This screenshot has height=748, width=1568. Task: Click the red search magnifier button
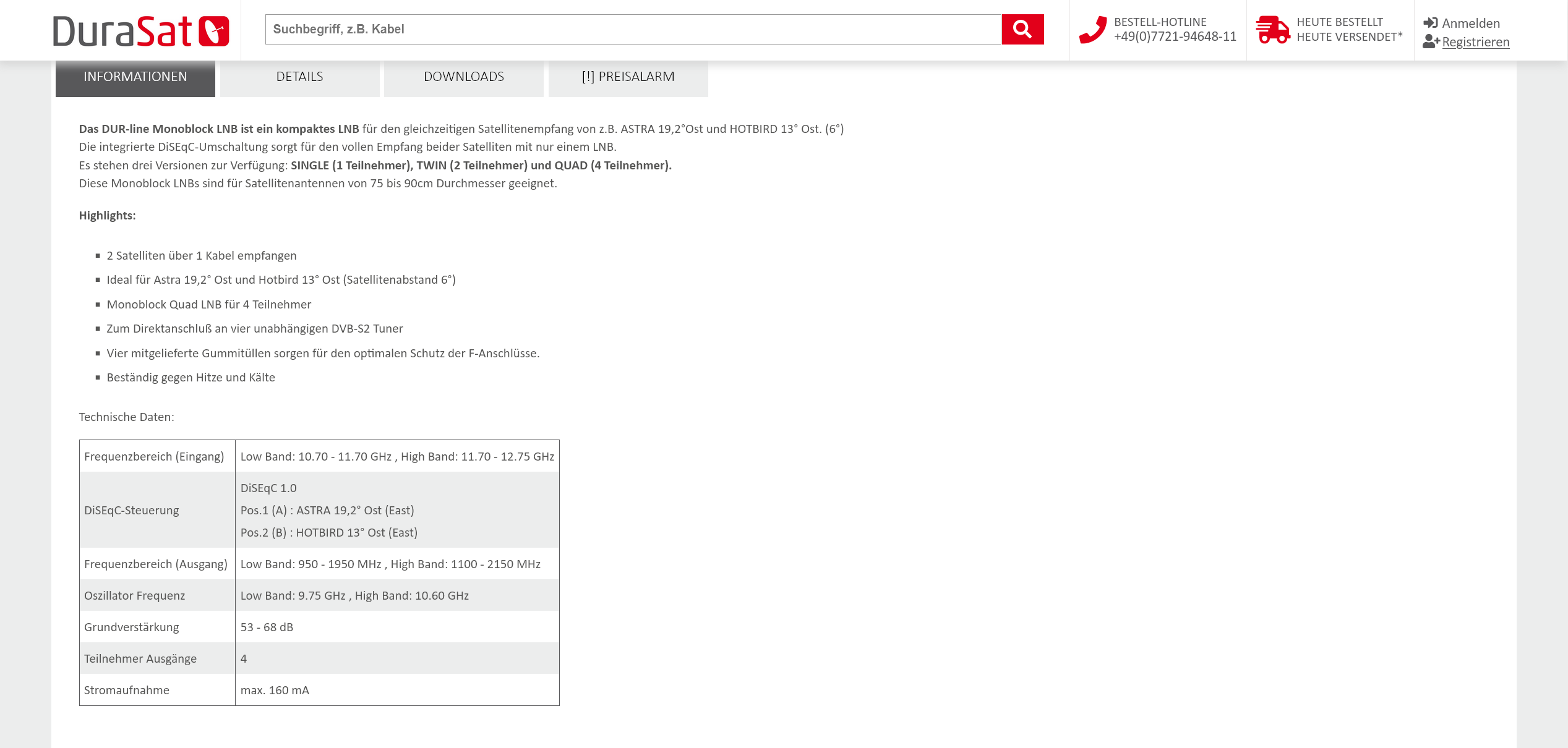click(1022, 29)
